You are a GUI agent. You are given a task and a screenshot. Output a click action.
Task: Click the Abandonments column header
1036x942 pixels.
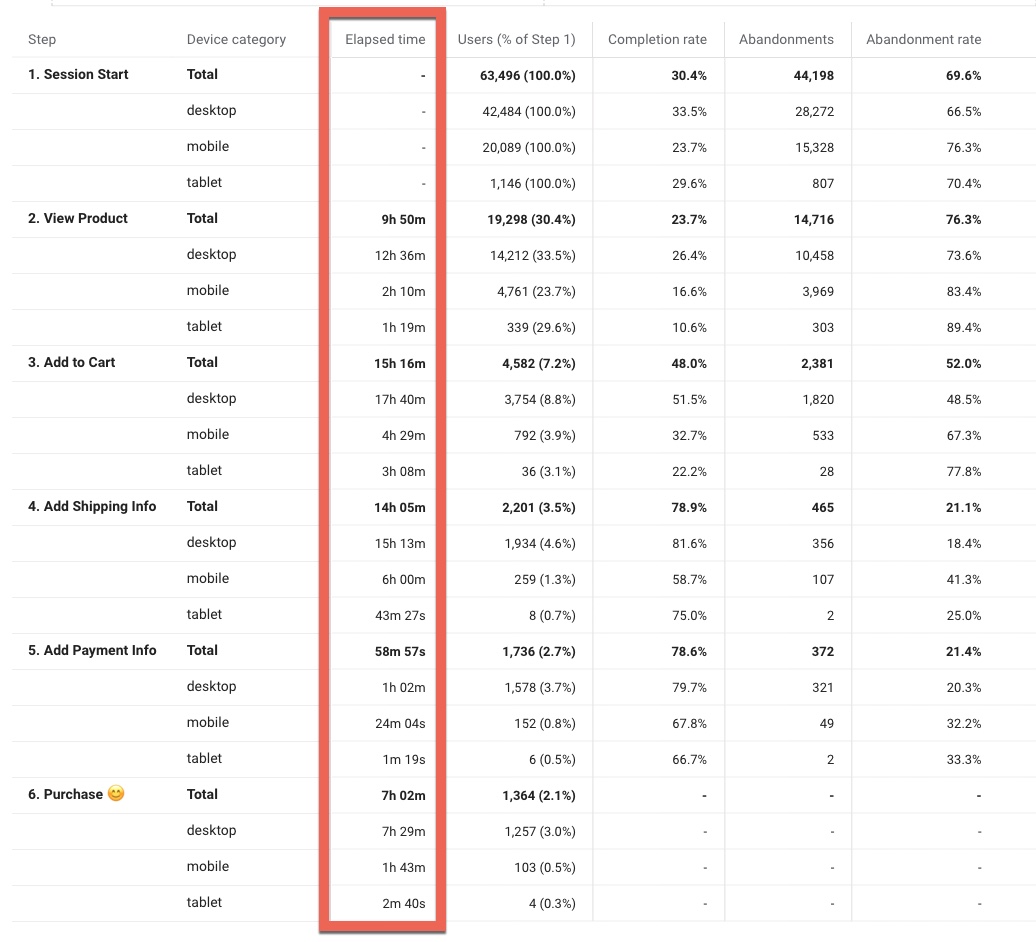786,40
